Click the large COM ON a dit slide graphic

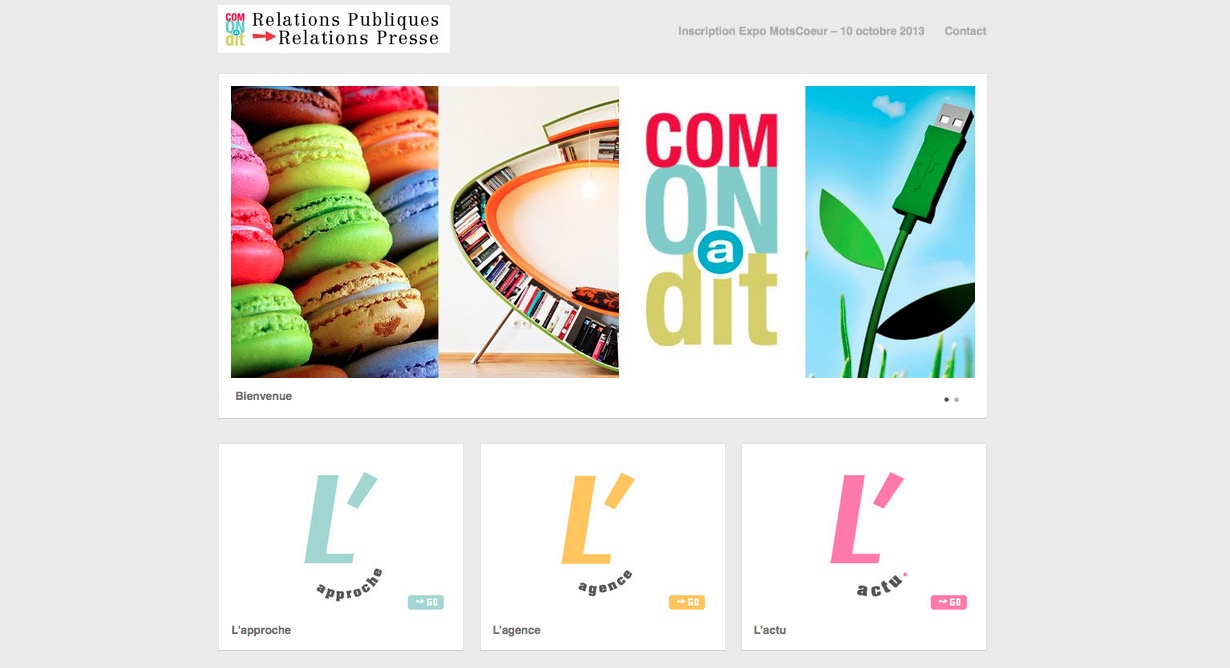(x=712, y=232)
